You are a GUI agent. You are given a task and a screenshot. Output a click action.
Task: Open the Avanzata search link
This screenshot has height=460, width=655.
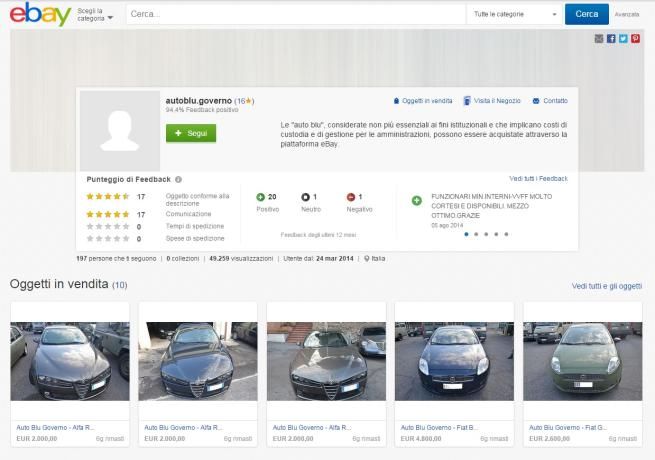pos(627,15)
